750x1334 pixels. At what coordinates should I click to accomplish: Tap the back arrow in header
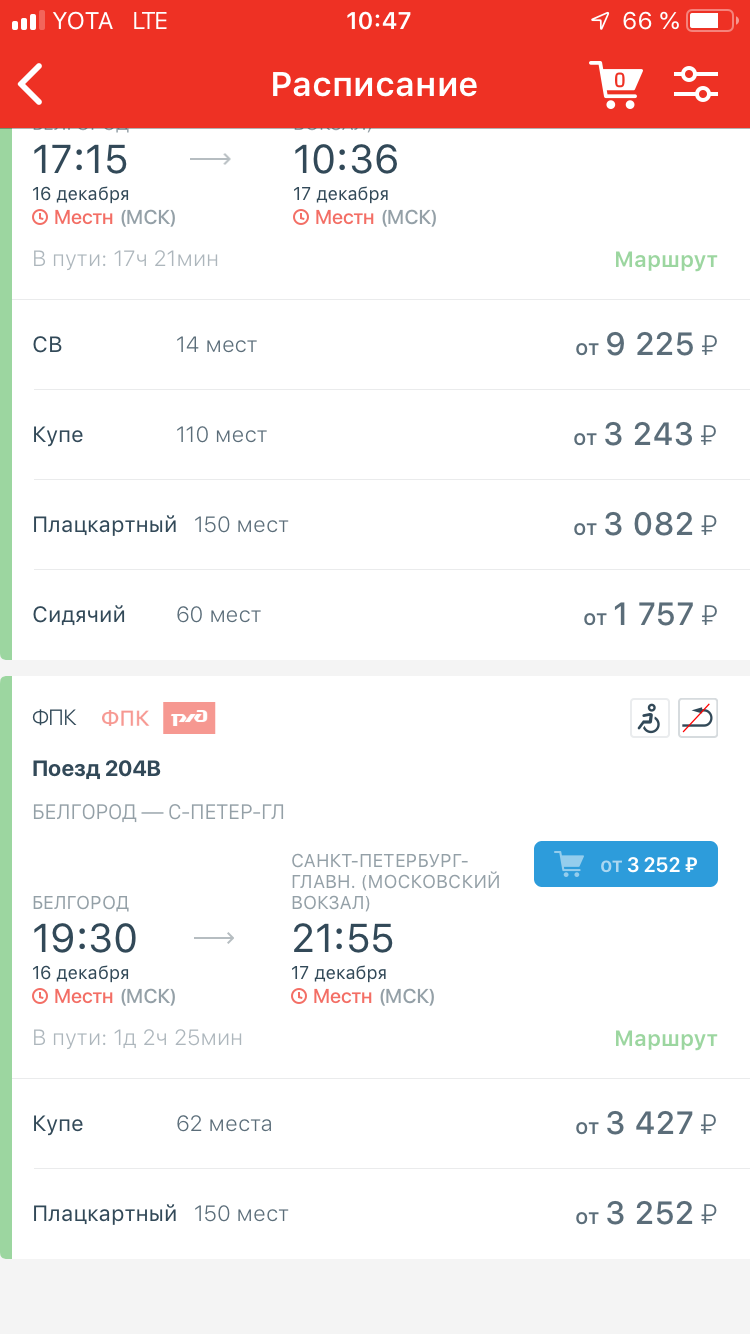[x=32, y=84]
